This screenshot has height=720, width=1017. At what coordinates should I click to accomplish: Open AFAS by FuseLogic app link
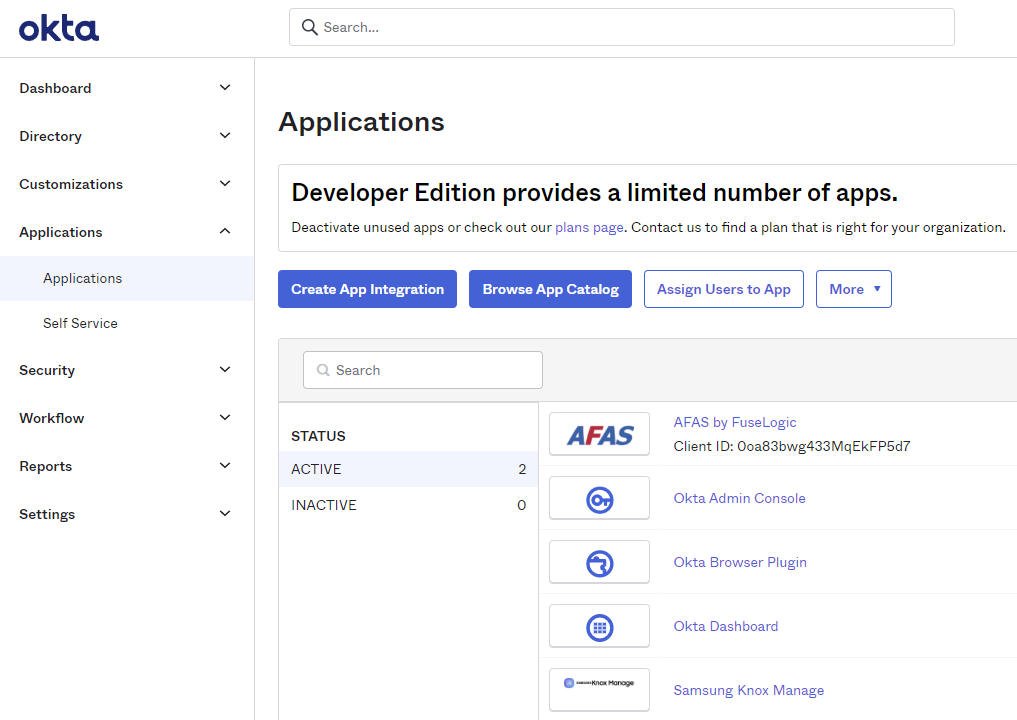click(x=735, y=422)
